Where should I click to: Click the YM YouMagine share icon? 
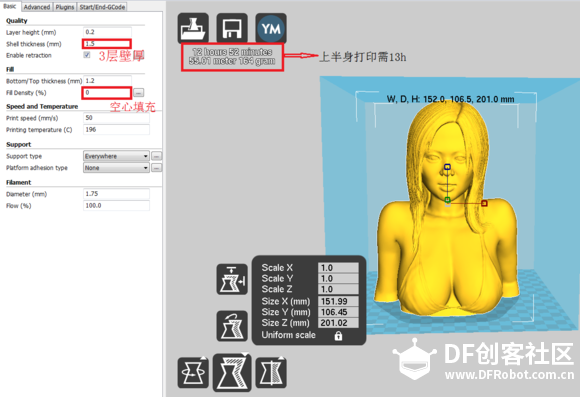(x=271, y=28)
